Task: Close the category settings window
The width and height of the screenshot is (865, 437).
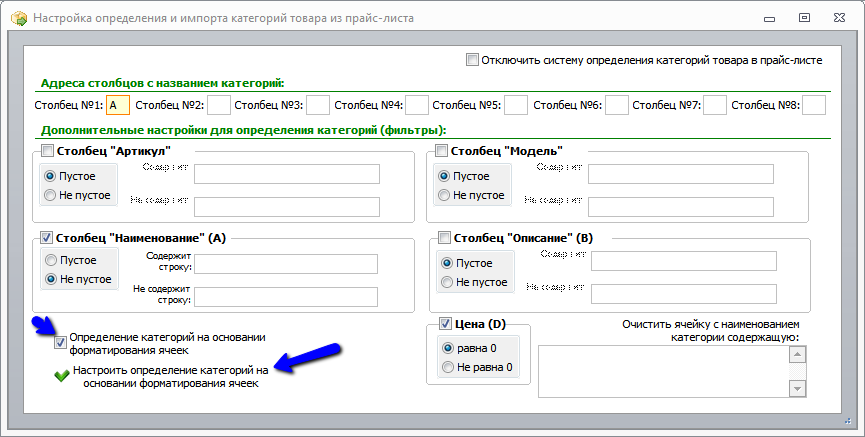Action: coord(839,18)
